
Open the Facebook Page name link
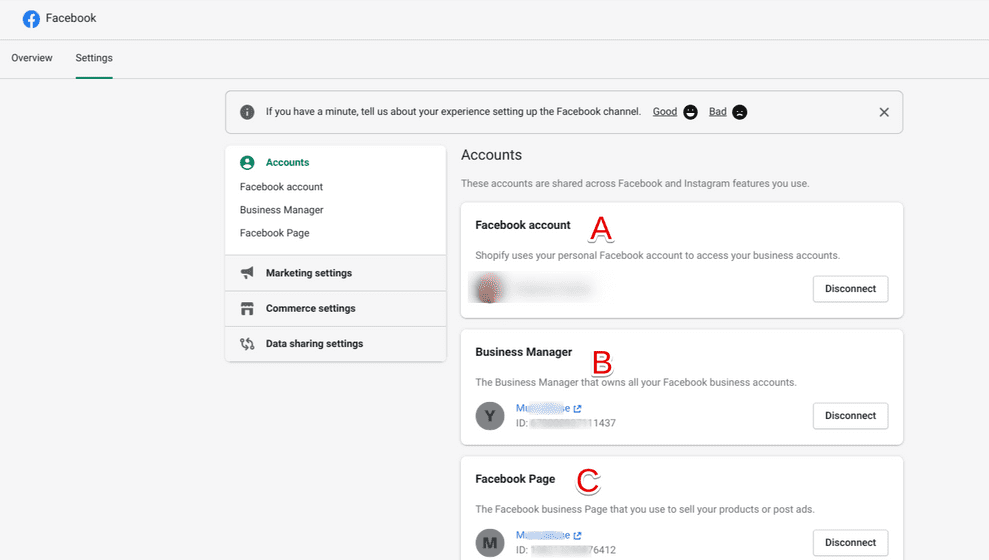543,535
